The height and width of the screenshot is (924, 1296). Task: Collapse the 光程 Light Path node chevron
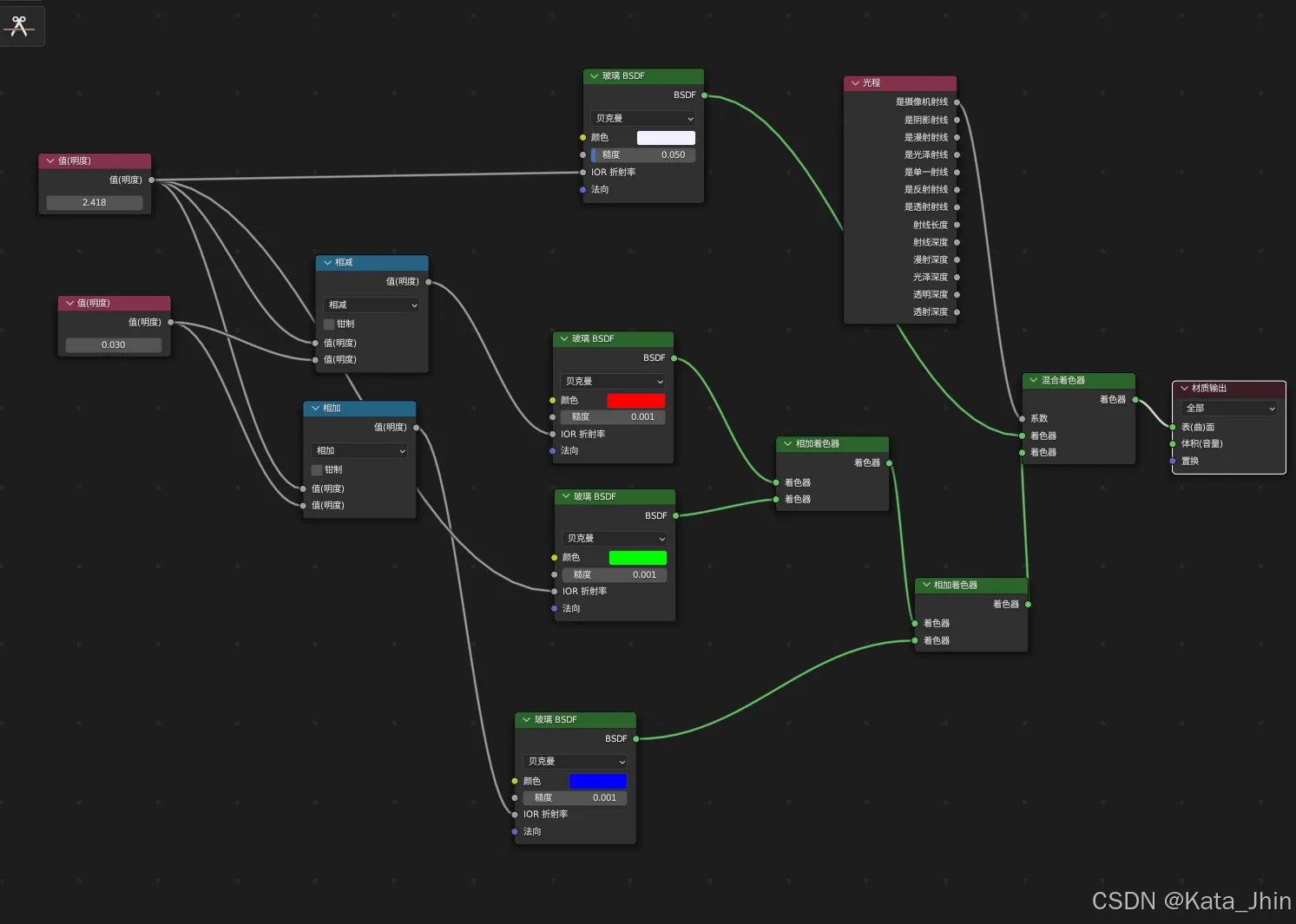pyautogui.click(x=855, y=83)
